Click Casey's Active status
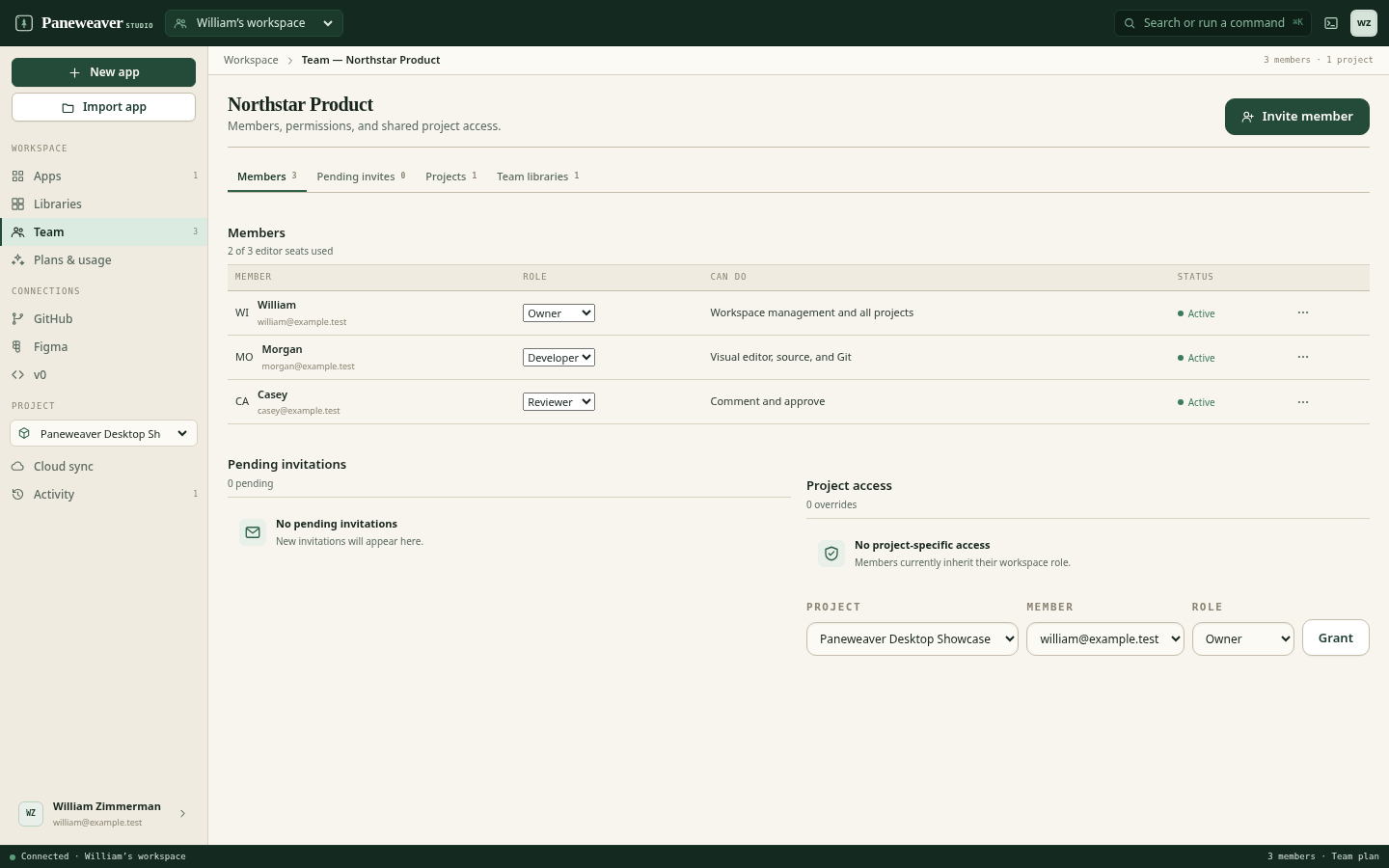The image size is (1389, 868). 1196,402
